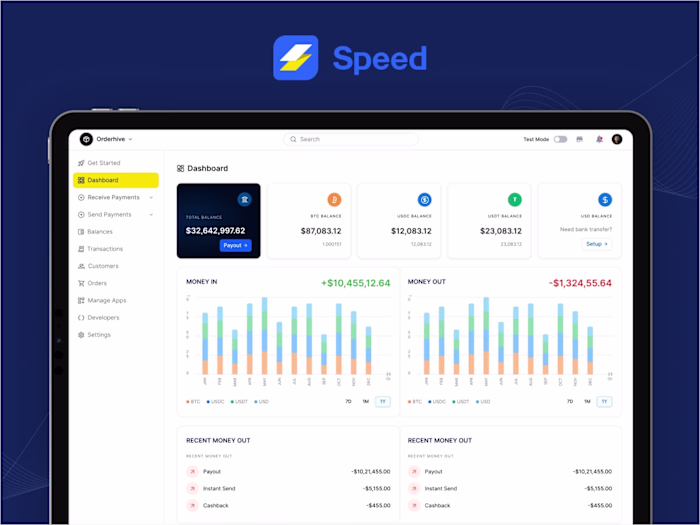
Task: Click the Customers people icon
Action: pyautogui.click(x=81, y=266)
